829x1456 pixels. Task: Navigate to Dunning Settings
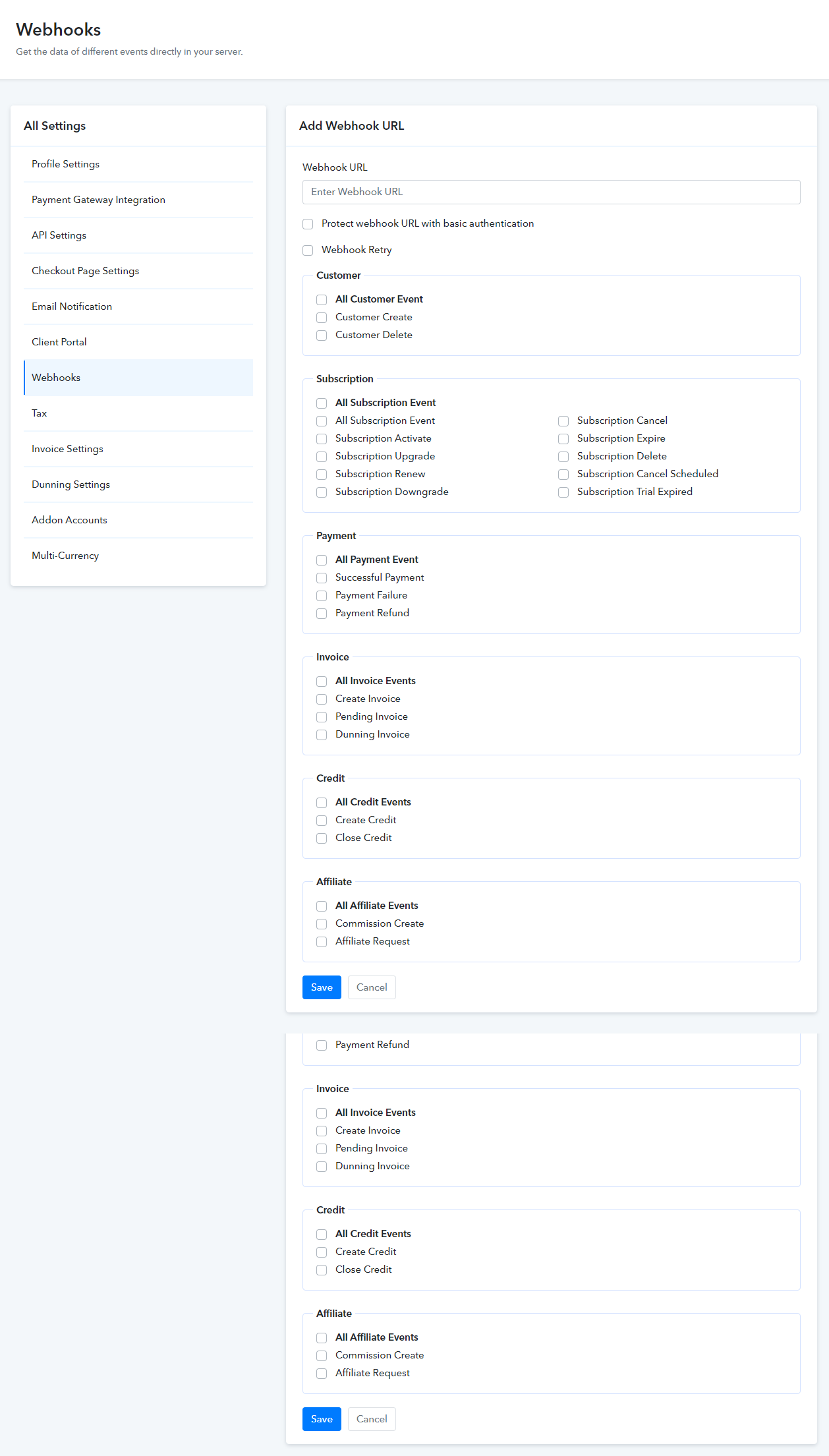pyautogui.click(x=71, y=484)
